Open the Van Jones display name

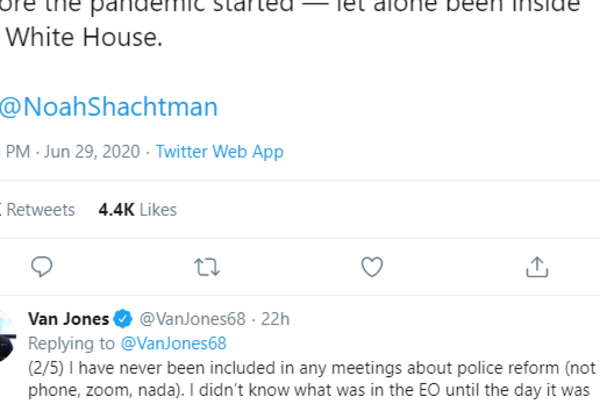[68, 319]
